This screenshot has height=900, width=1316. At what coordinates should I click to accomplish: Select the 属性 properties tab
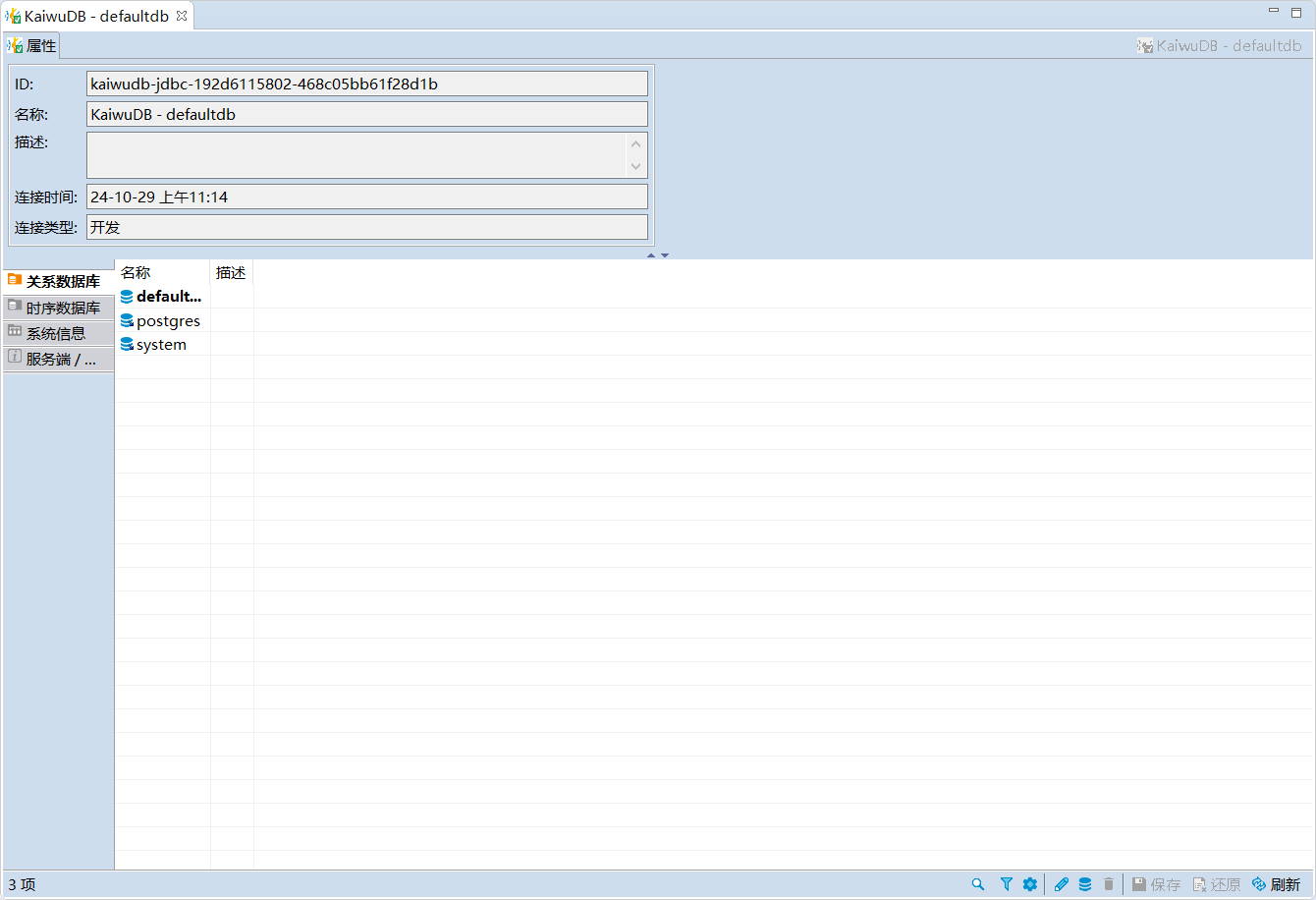click(x=33, y=45)
